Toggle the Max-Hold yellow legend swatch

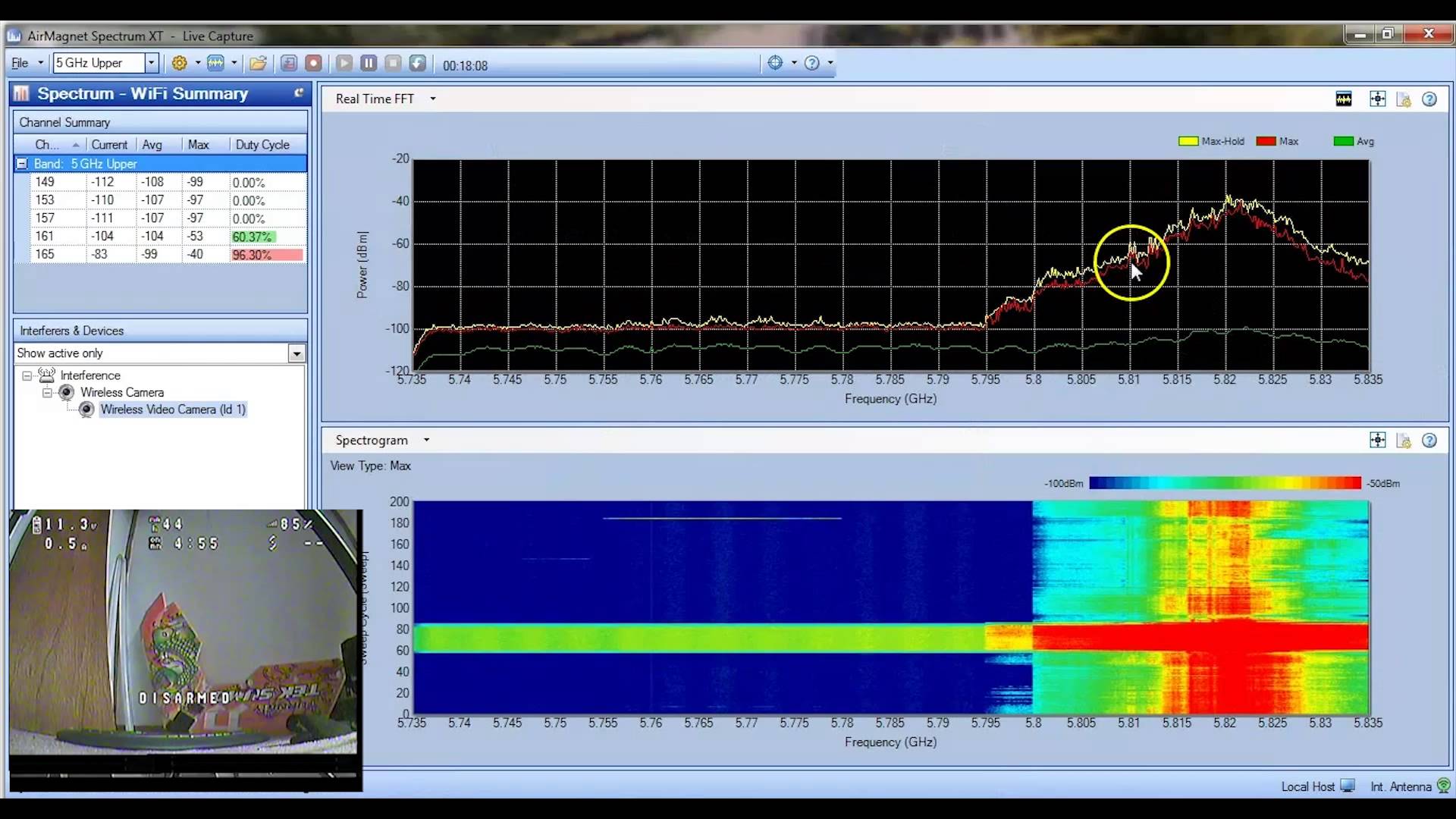click(1188, 141)
